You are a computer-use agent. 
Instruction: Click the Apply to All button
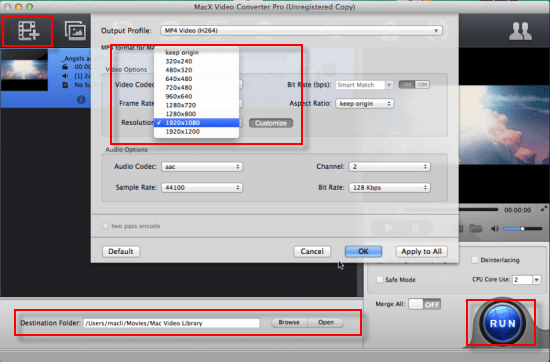coord(421,251)
